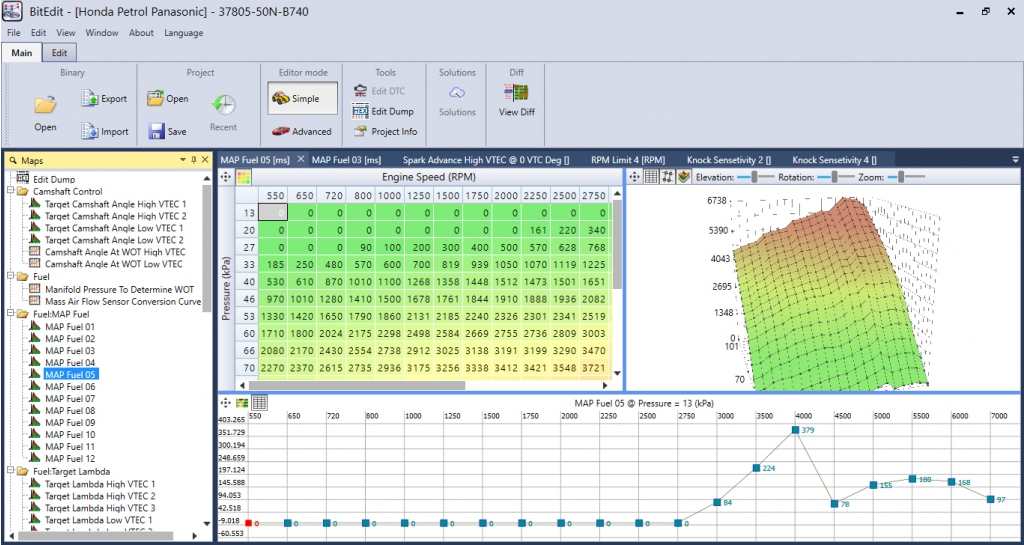
Task: Select Simple editor mode
Action: coord(302,99)
